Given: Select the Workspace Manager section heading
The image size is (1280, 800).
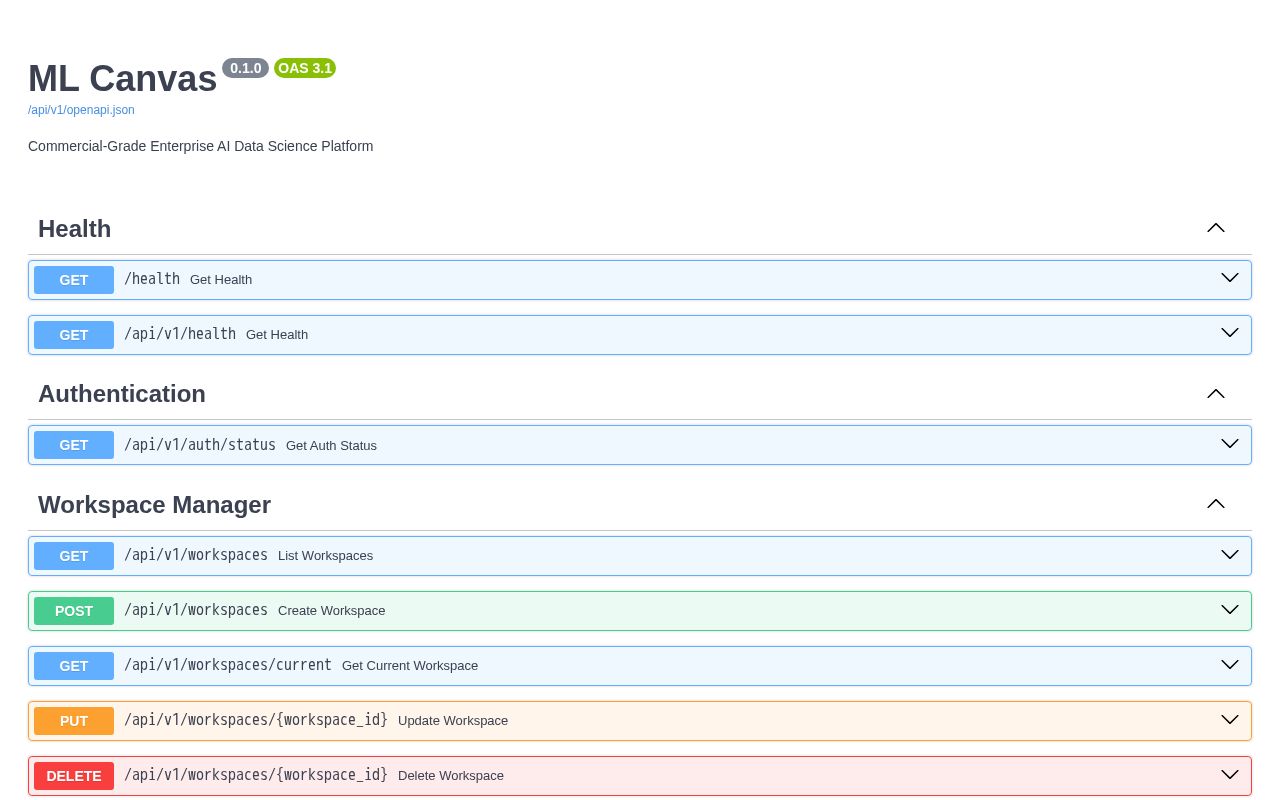Looking at the screenshot, I should [x=154, y=505].
